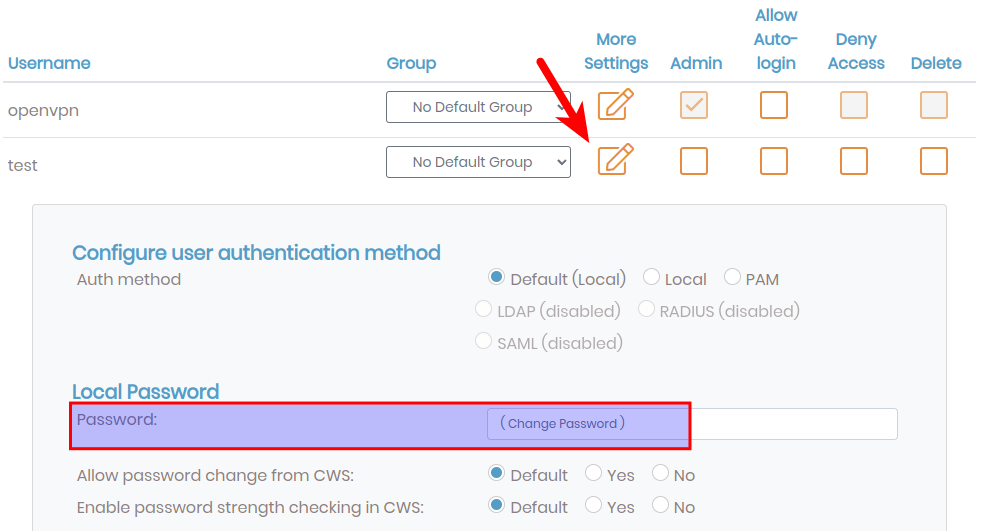984x531 pixels.
Task: Open Group dropdown for openvpn user
Action: point(478,107)
